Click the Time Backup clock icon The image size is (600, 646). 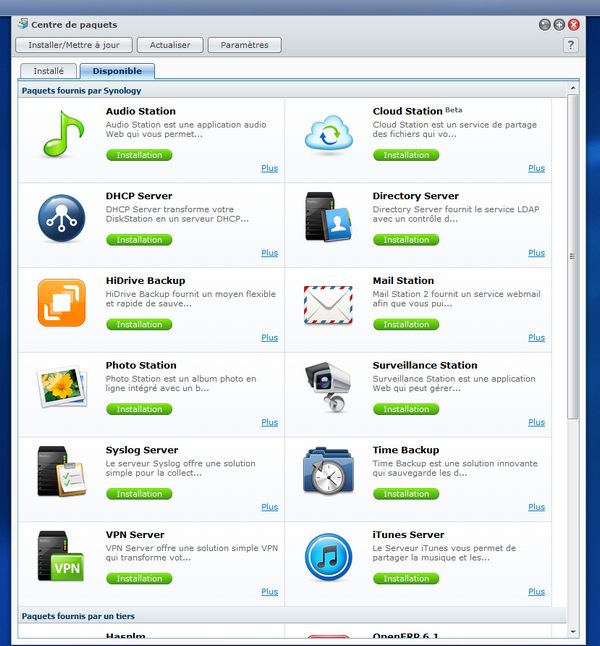[x=328, y=470]
